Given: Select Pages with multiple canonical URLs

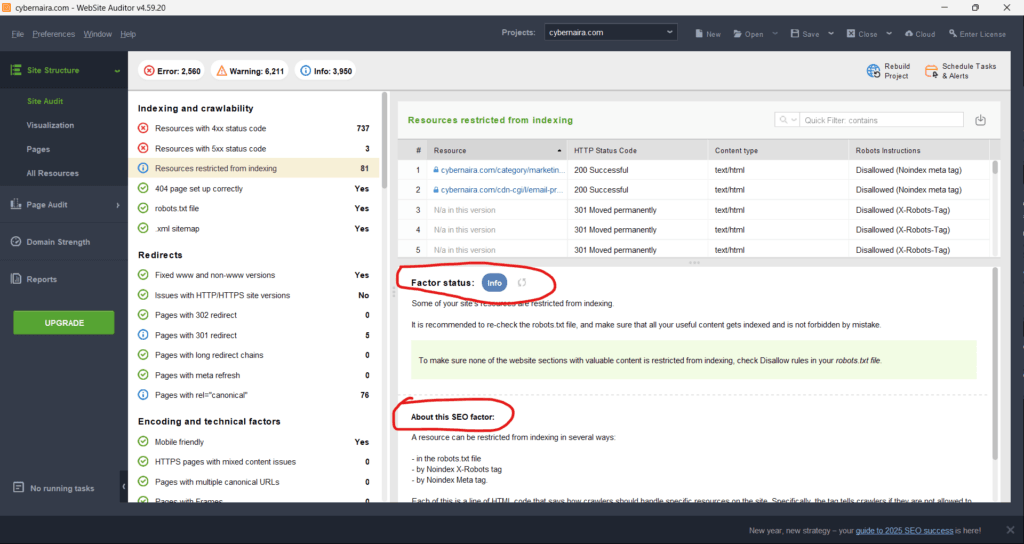Looking at the screenshot, I should point(253,482).
